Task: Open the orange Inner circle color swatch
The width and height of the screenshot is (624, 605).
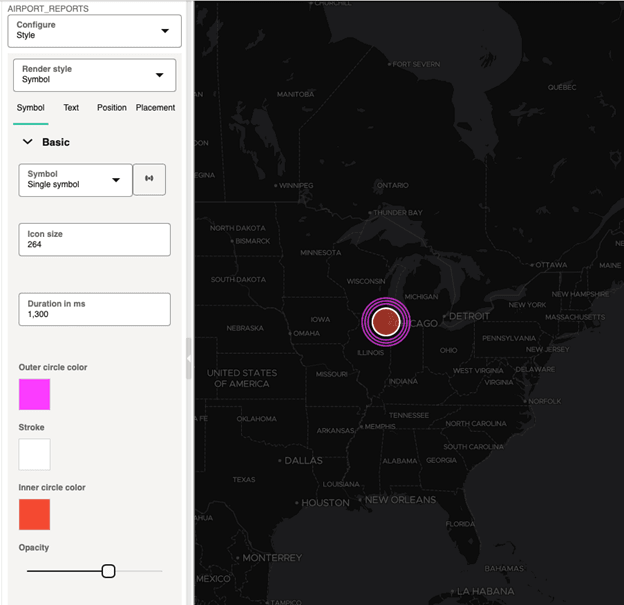Action: point(35,514)
